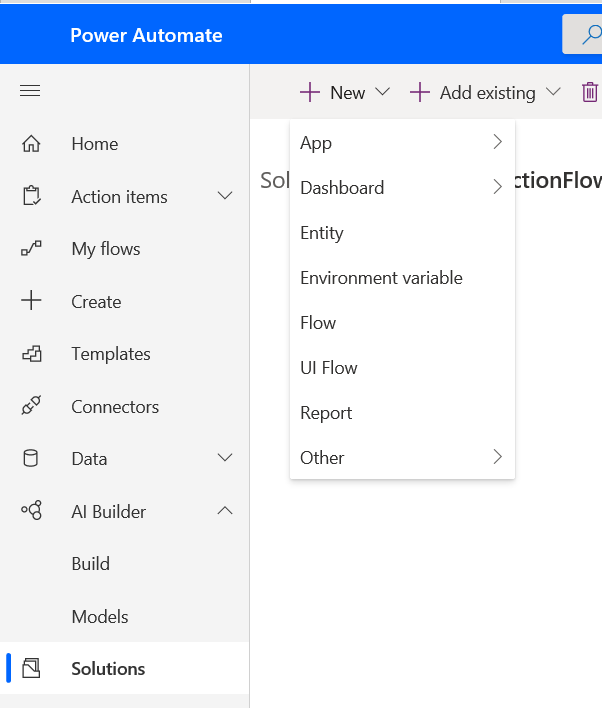Click the Templates icon
This screenshot has height=708, width=602.
(x=32, y=354)
